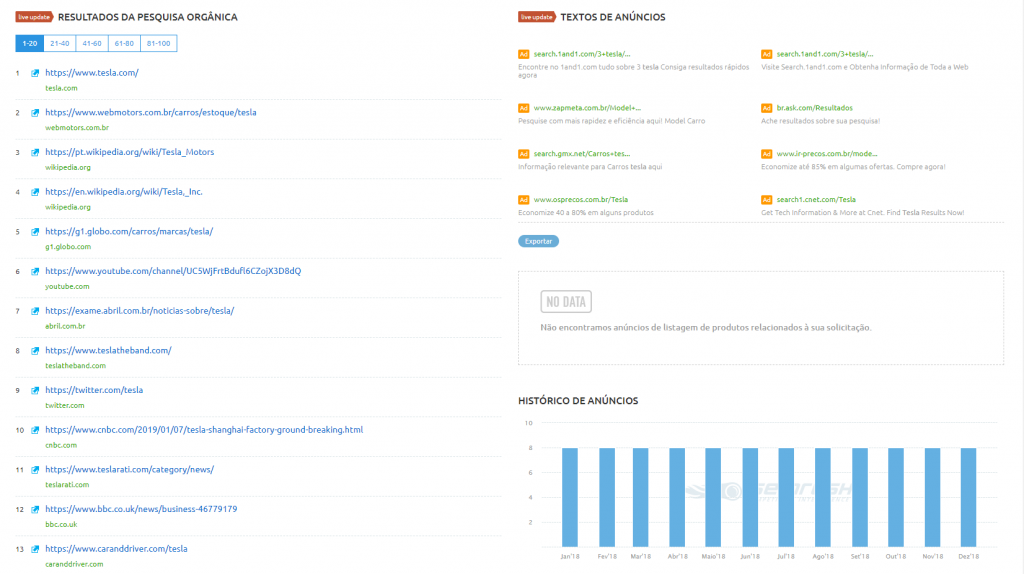Open external link icon for youtube result
Viewport: 1024px width, 574px height.
[x=35, y=272]
